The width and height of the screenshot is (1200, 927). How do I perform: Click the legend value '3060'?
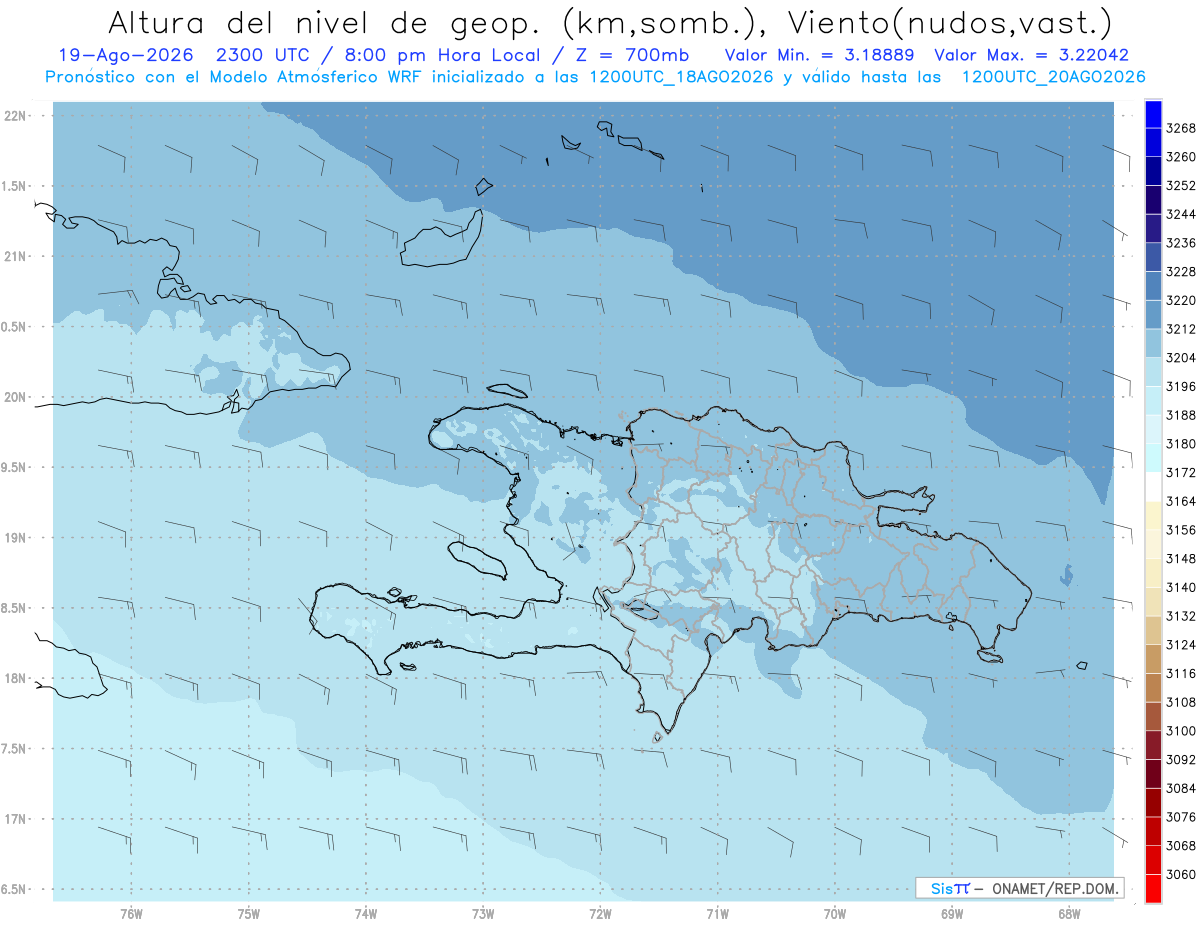click(x=1181, y=874)
